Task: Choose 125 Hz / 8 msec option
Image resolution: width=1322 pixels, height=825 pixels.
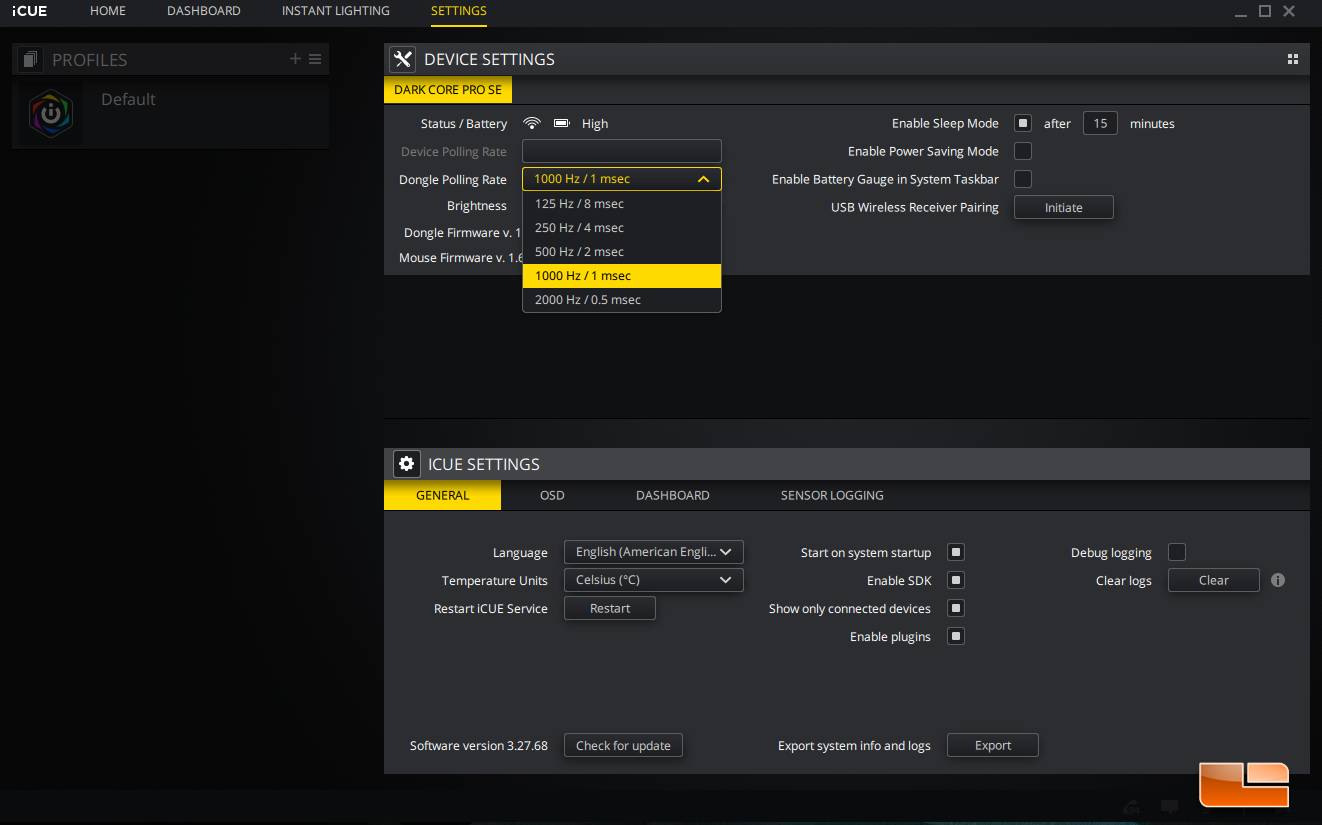Action: pos(622,203)
